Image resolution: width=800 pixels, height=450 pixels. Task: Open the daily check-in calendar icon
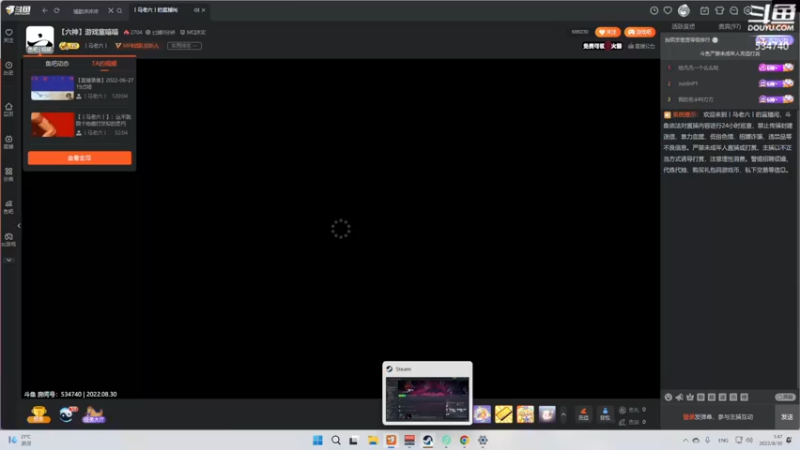click(704, 10)
